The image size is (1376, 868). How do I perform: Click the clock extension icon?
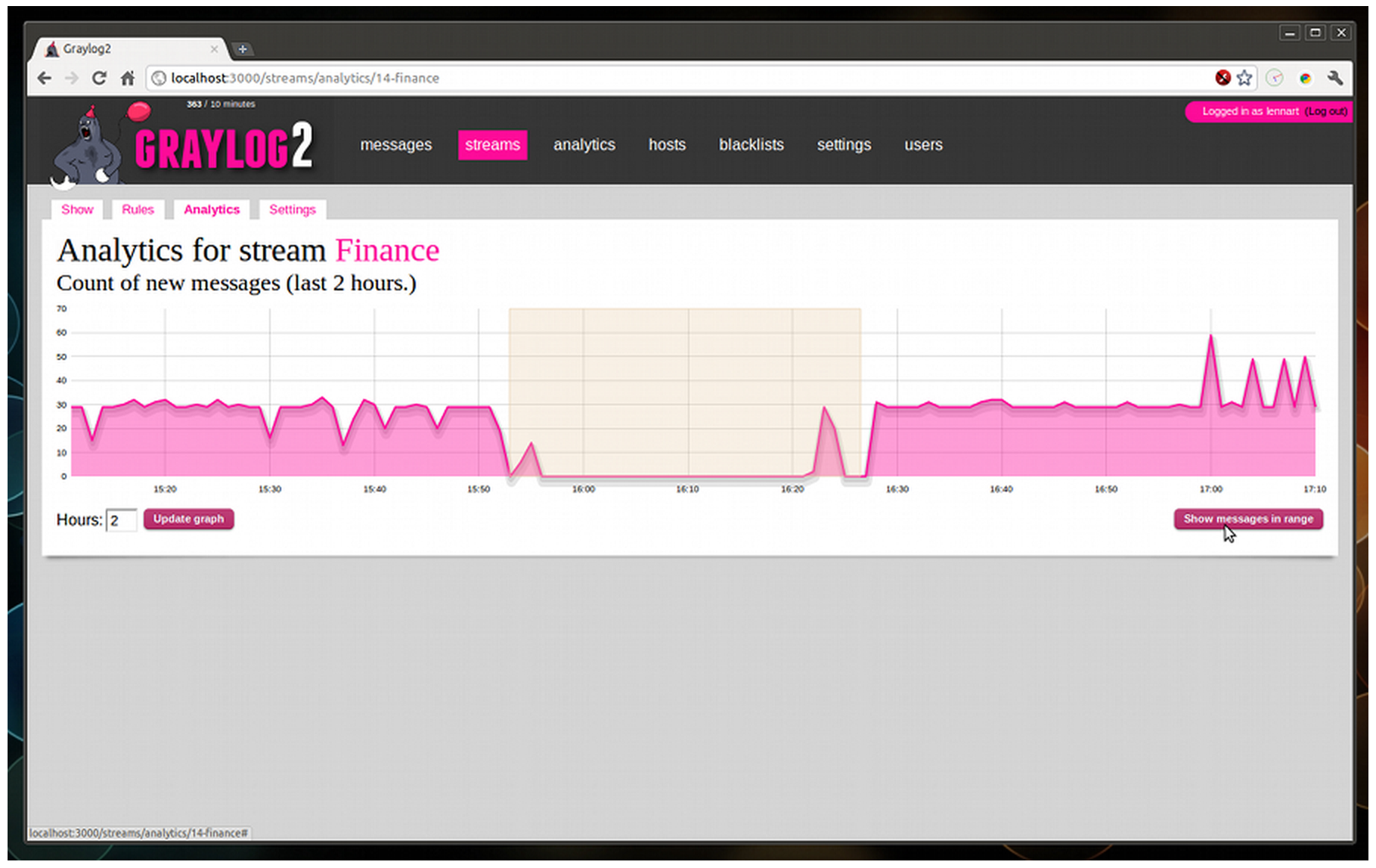point(1275,77)
